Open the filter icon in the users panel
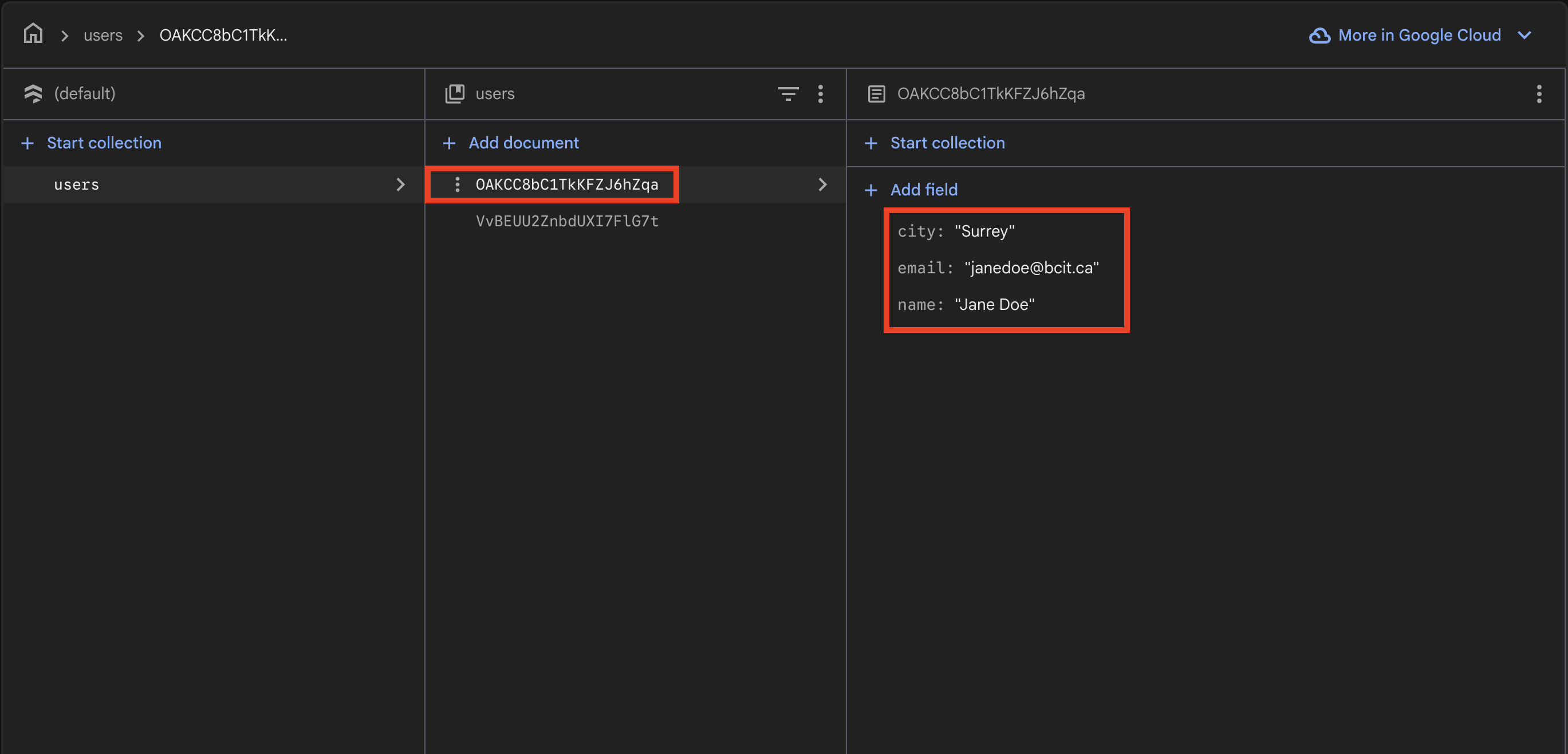Image resolution: width=1568 pixels, height=754 pixels. click(788, 94)
